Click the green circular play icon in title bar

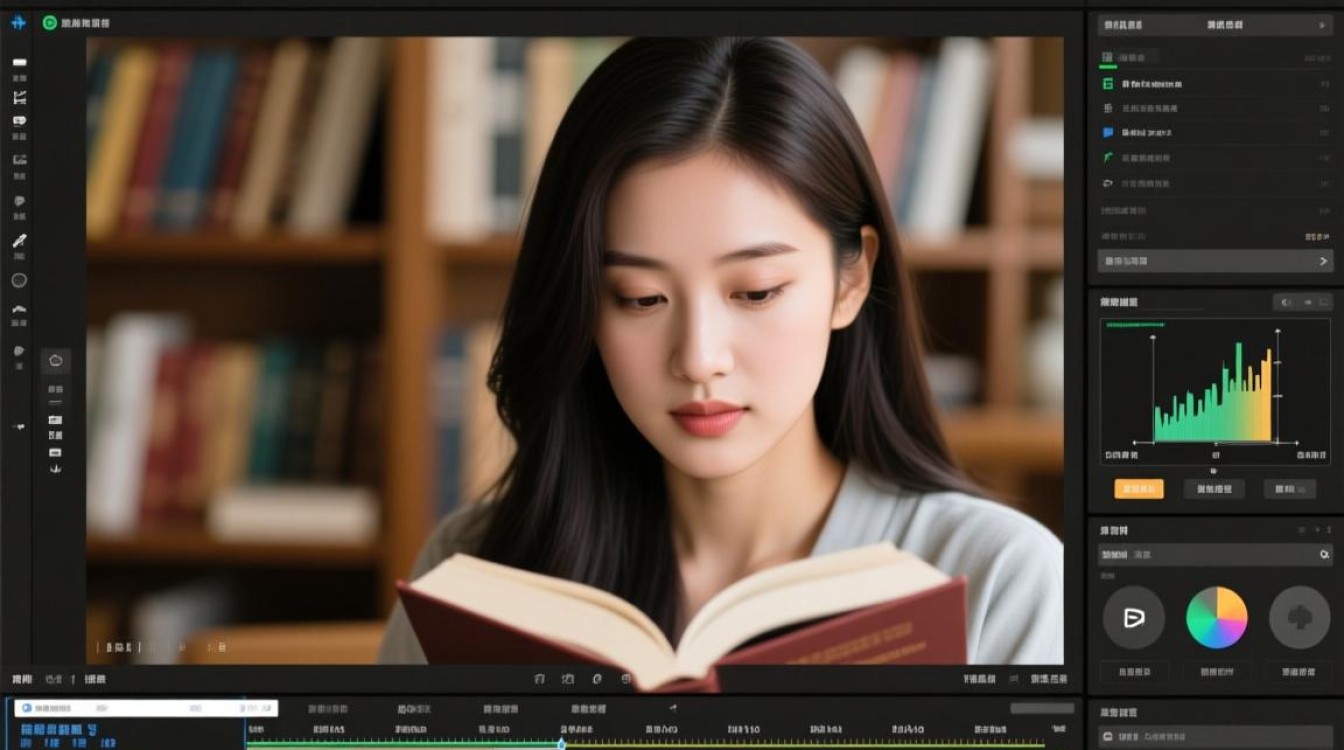[x=49, y=22]
